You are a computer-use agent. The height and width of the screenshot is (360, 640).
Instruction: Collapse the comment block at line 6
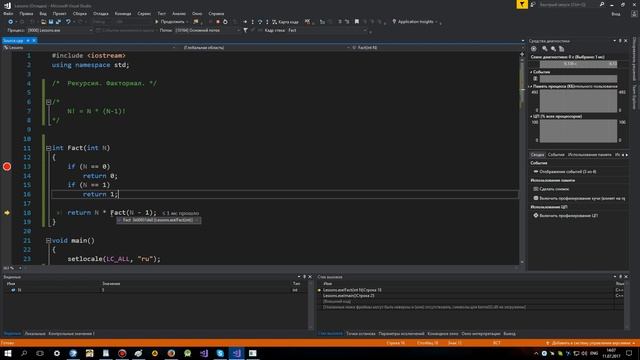tap(49, 102)
